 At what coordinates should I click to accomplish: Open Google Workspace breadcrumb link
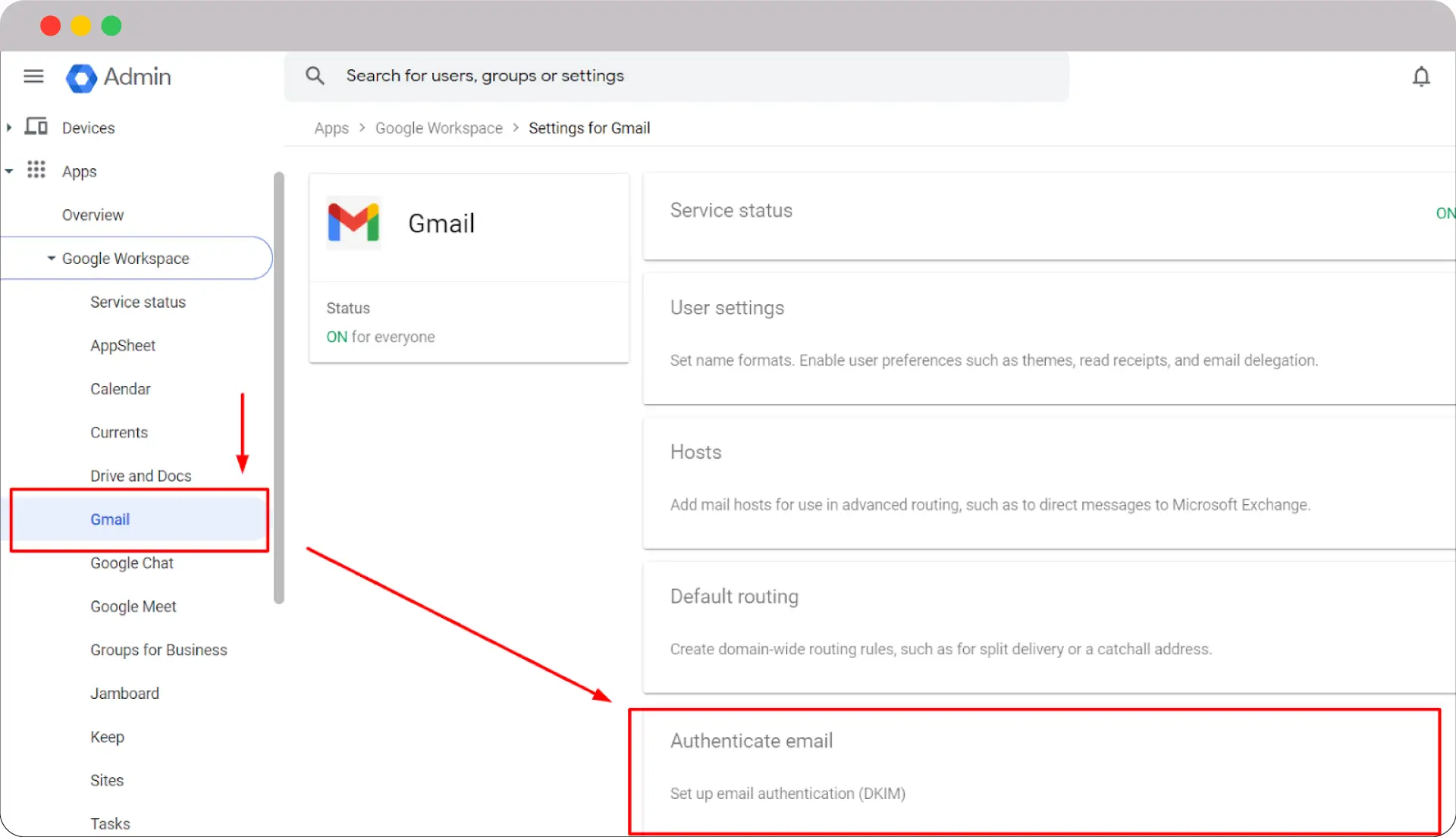[438, 127]
